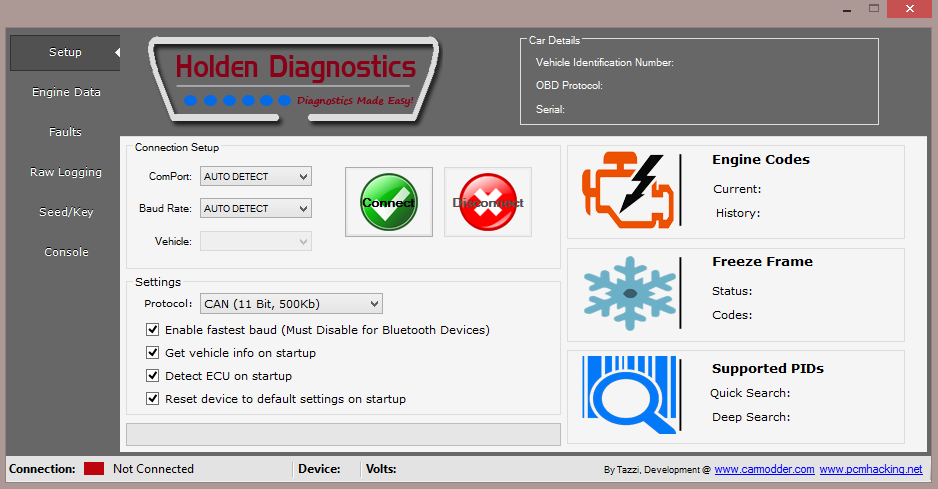Uncheck Get vehicle info on startup

pyautogui.click(x=153, y=353)
